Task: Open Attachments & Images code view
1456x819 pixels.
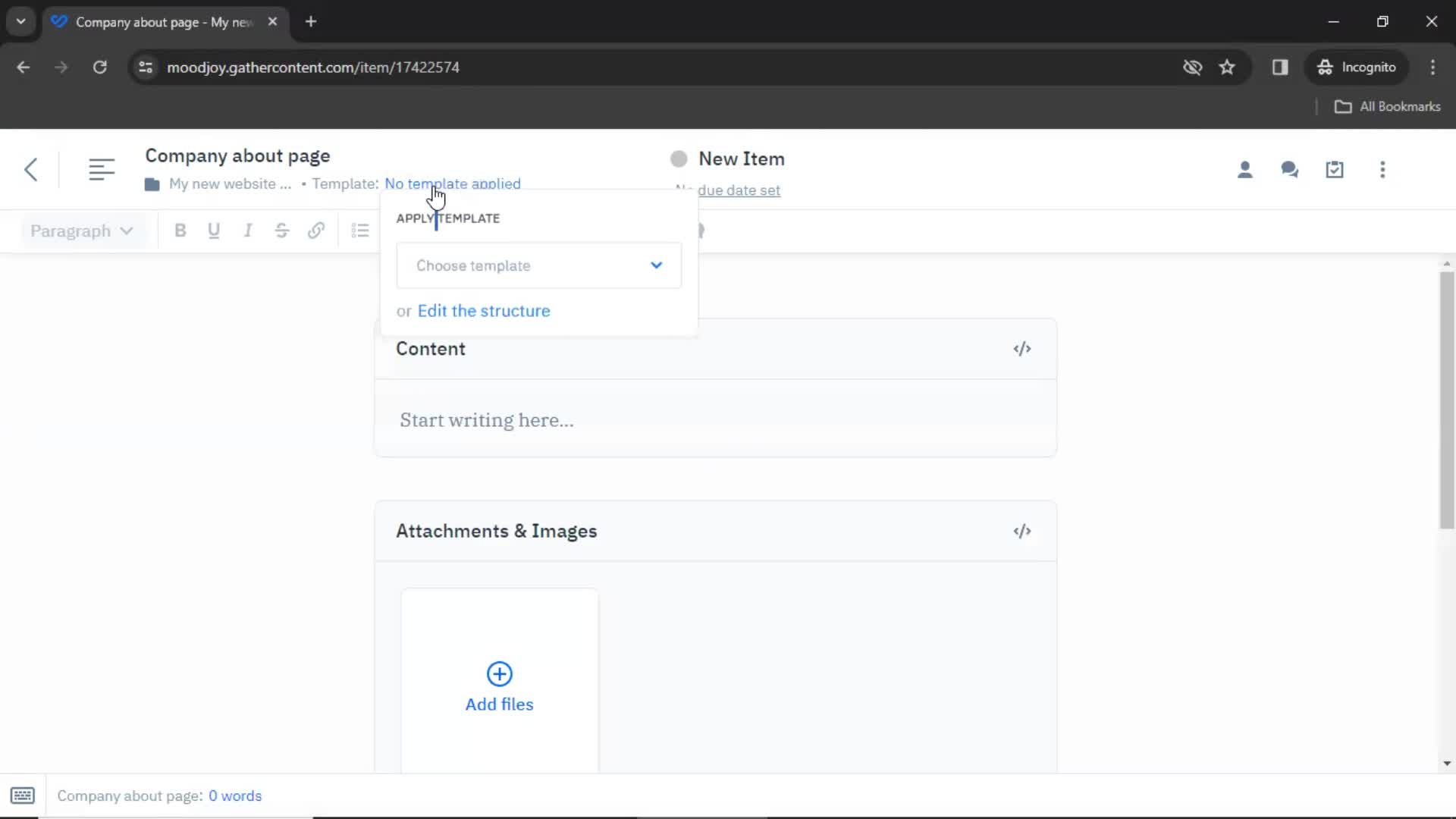Action: pyautogui.click(x=1022, y=531)
